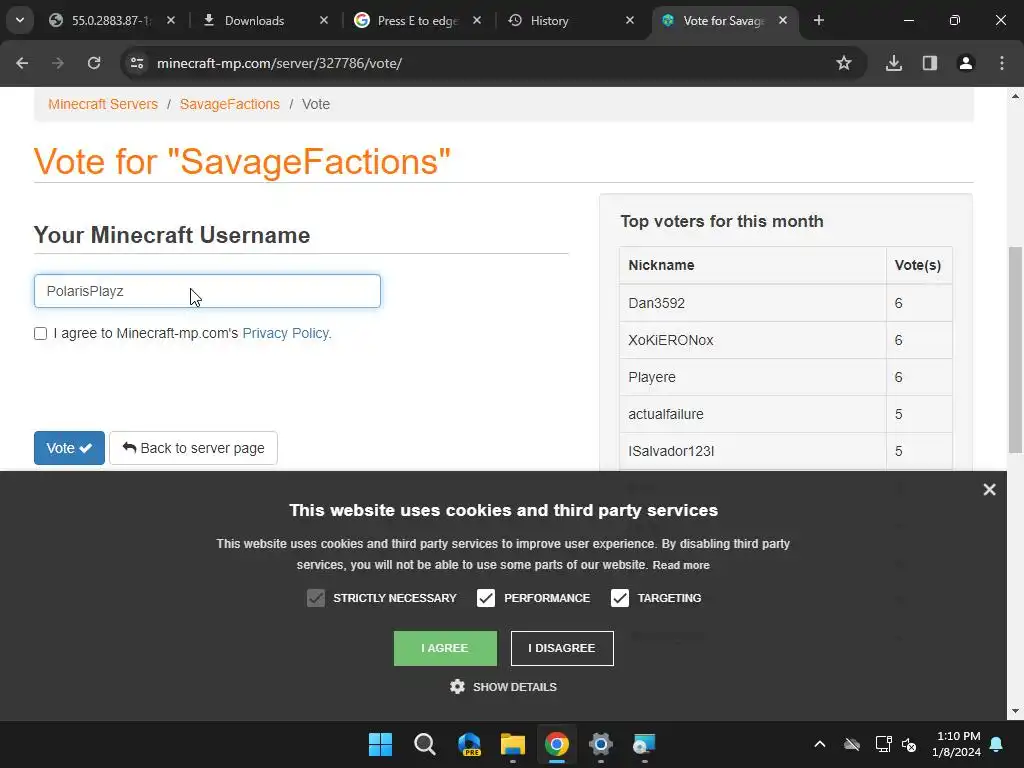Dismiss the cookie banner with X
Screen dimensions: 1024x768
[x=989, y=489]
